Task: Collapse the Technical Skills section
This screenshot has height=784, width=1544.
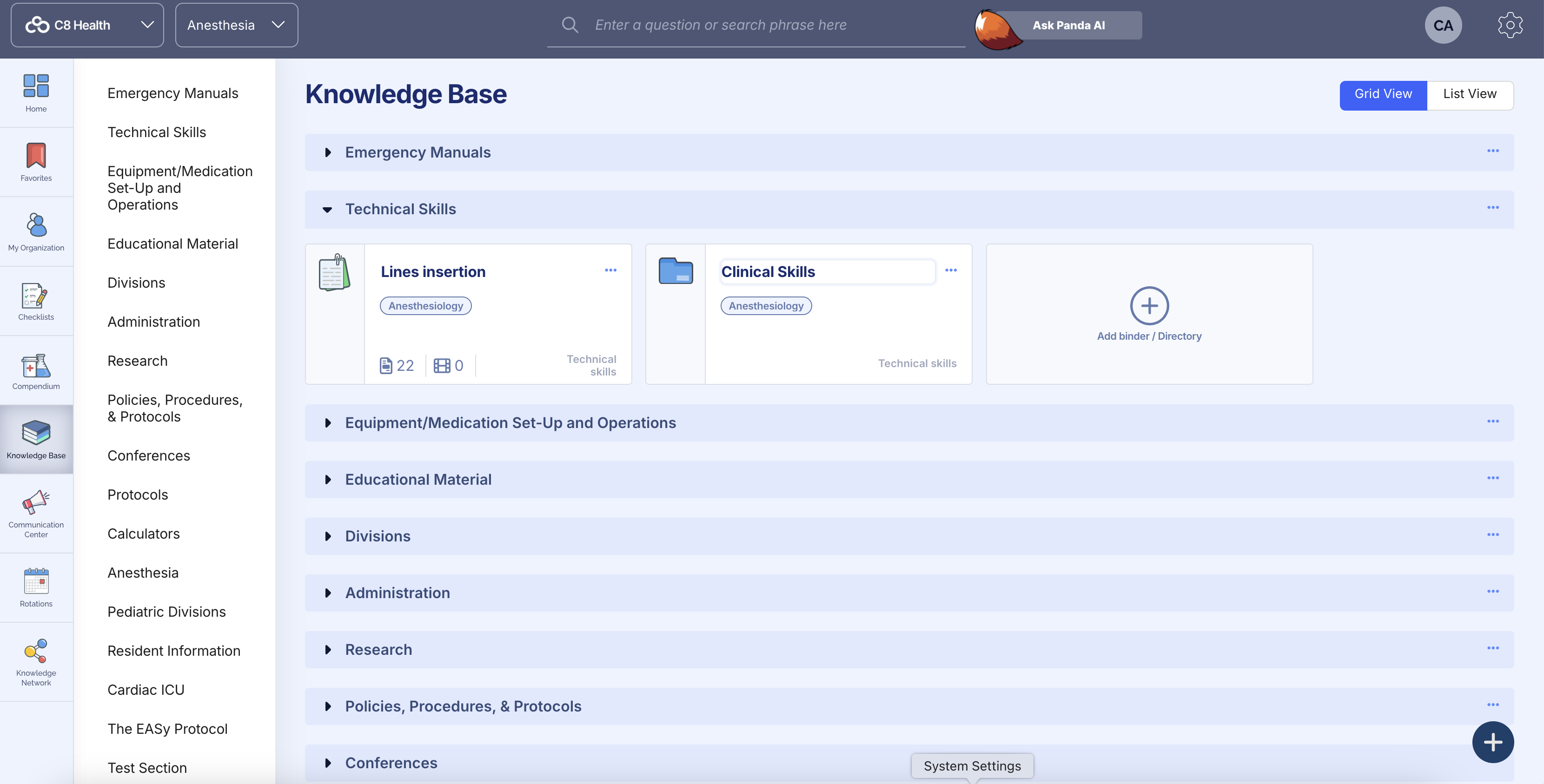Action: tap(327, 209)
